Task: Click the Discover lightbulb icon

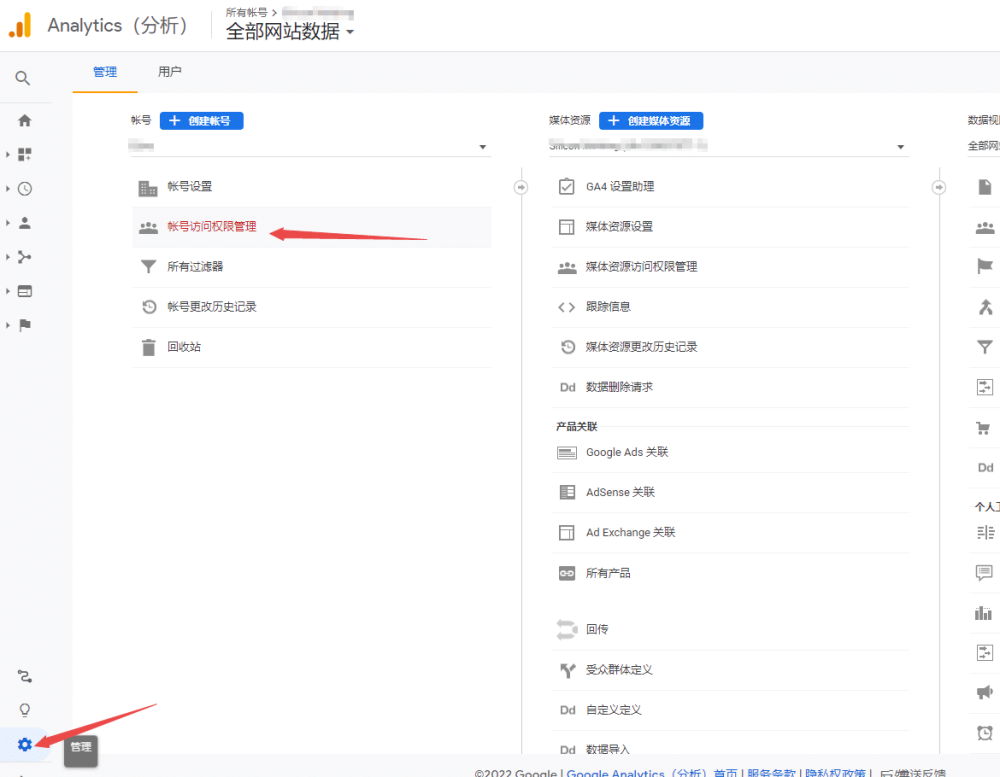Action: 25,710
